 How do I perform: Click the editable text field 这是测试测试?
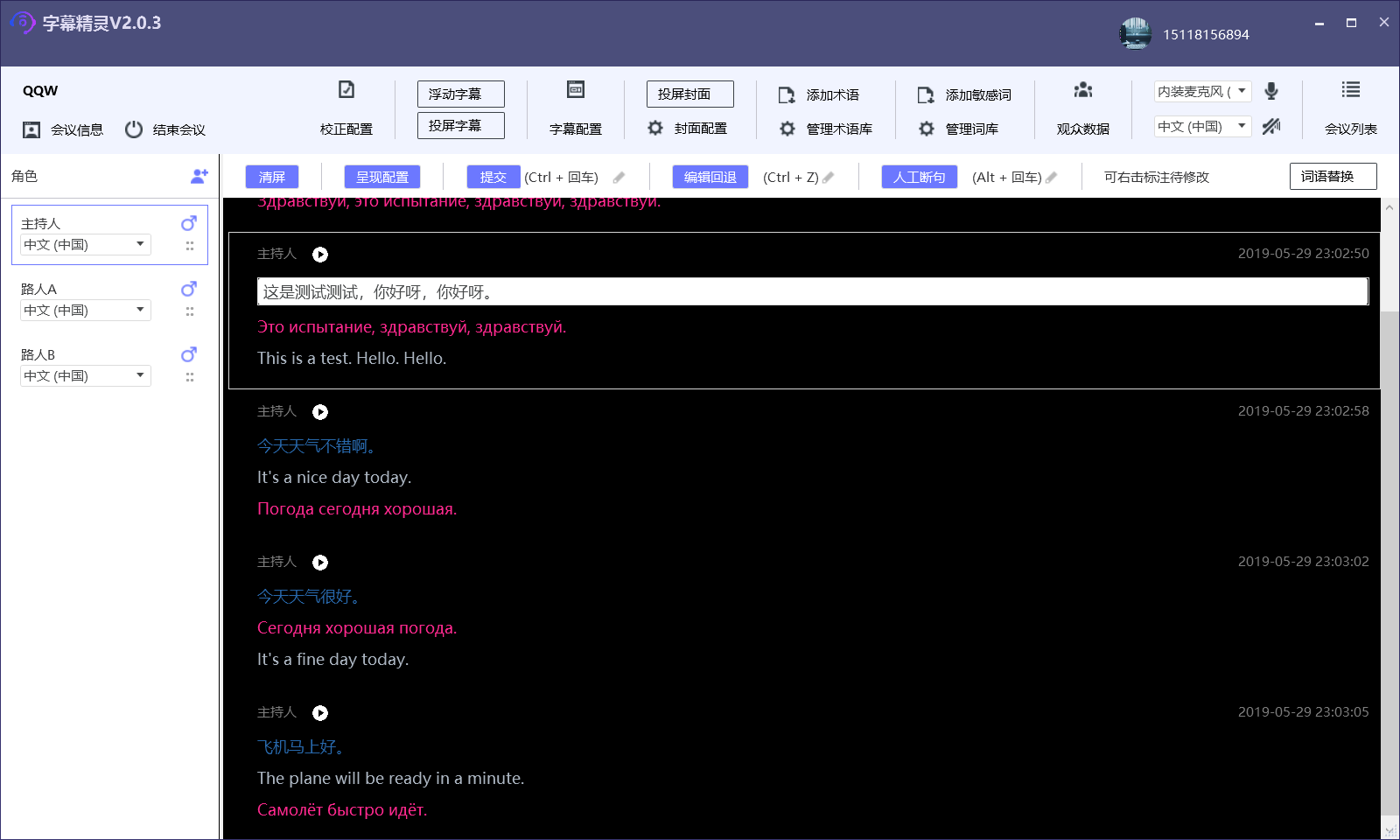(x=813, y=291)
